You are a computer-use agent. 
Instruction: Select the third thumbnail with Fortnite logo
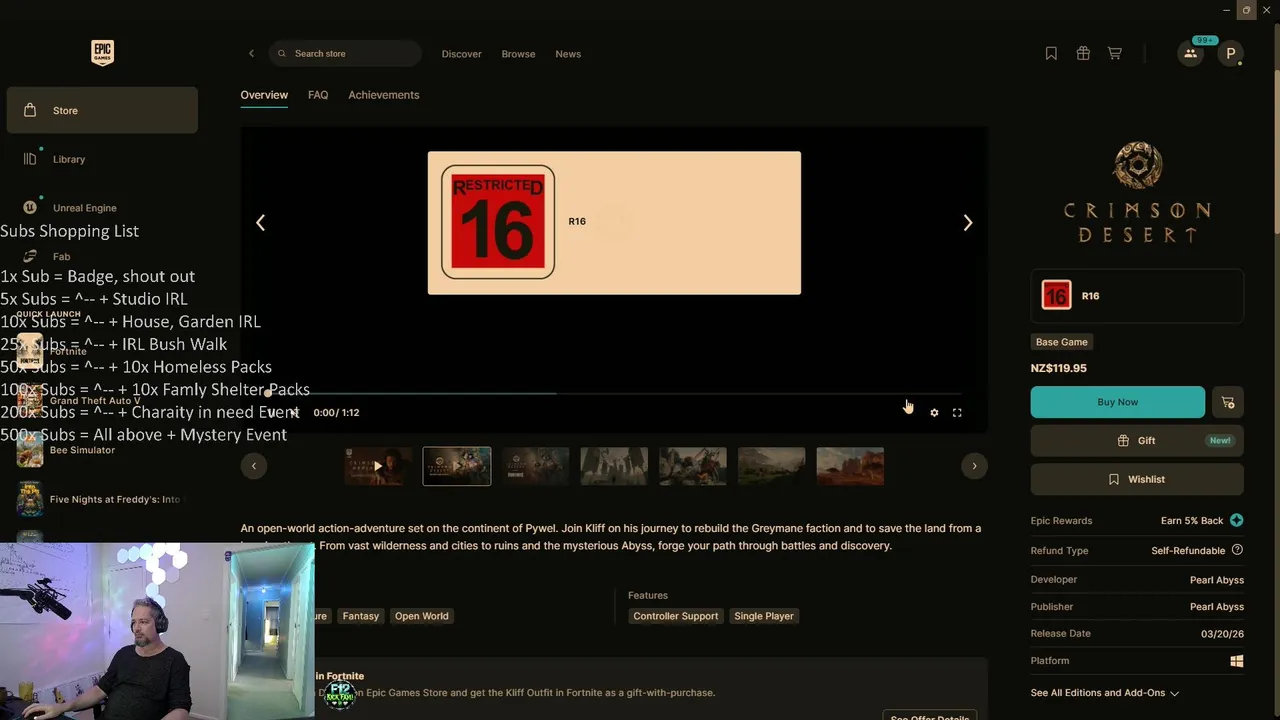click(535, 466)
